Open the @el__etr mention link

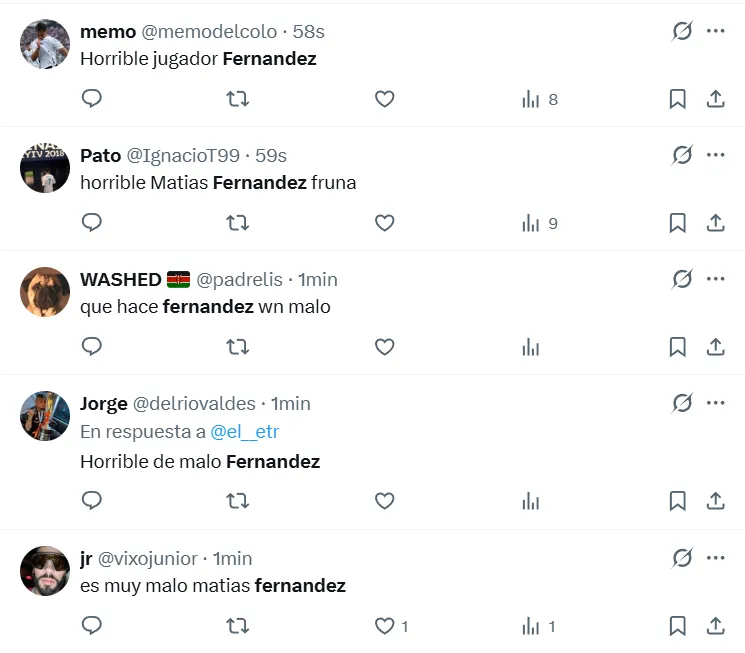pyautogui.click(x=244, y=432)
